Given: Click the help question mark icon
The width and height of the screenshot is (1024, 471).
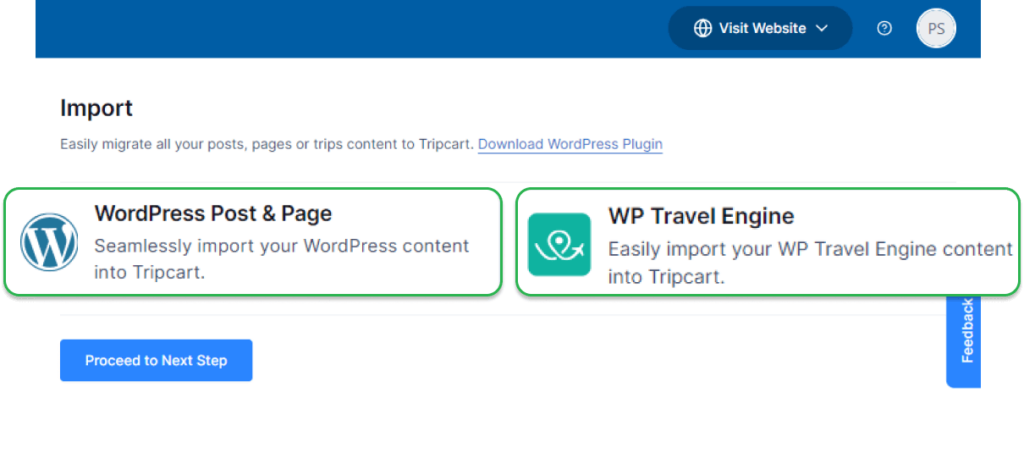Looking at the screenshot, I should (884, 28).
